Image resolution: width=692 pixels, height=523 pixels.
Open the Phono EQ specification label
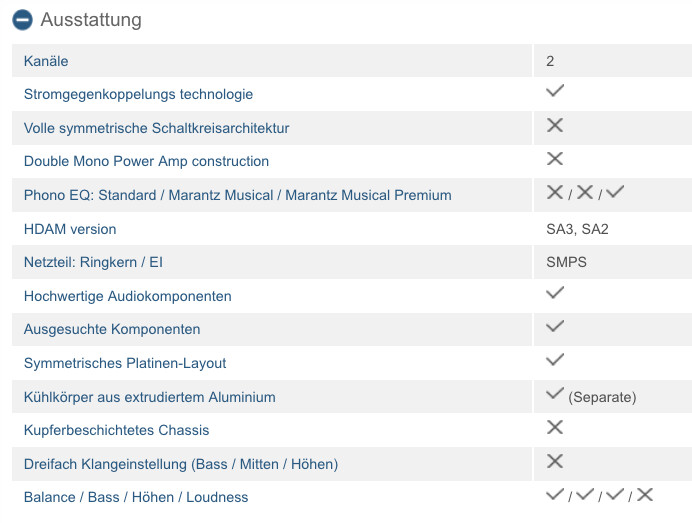click(x=237, y=195)
